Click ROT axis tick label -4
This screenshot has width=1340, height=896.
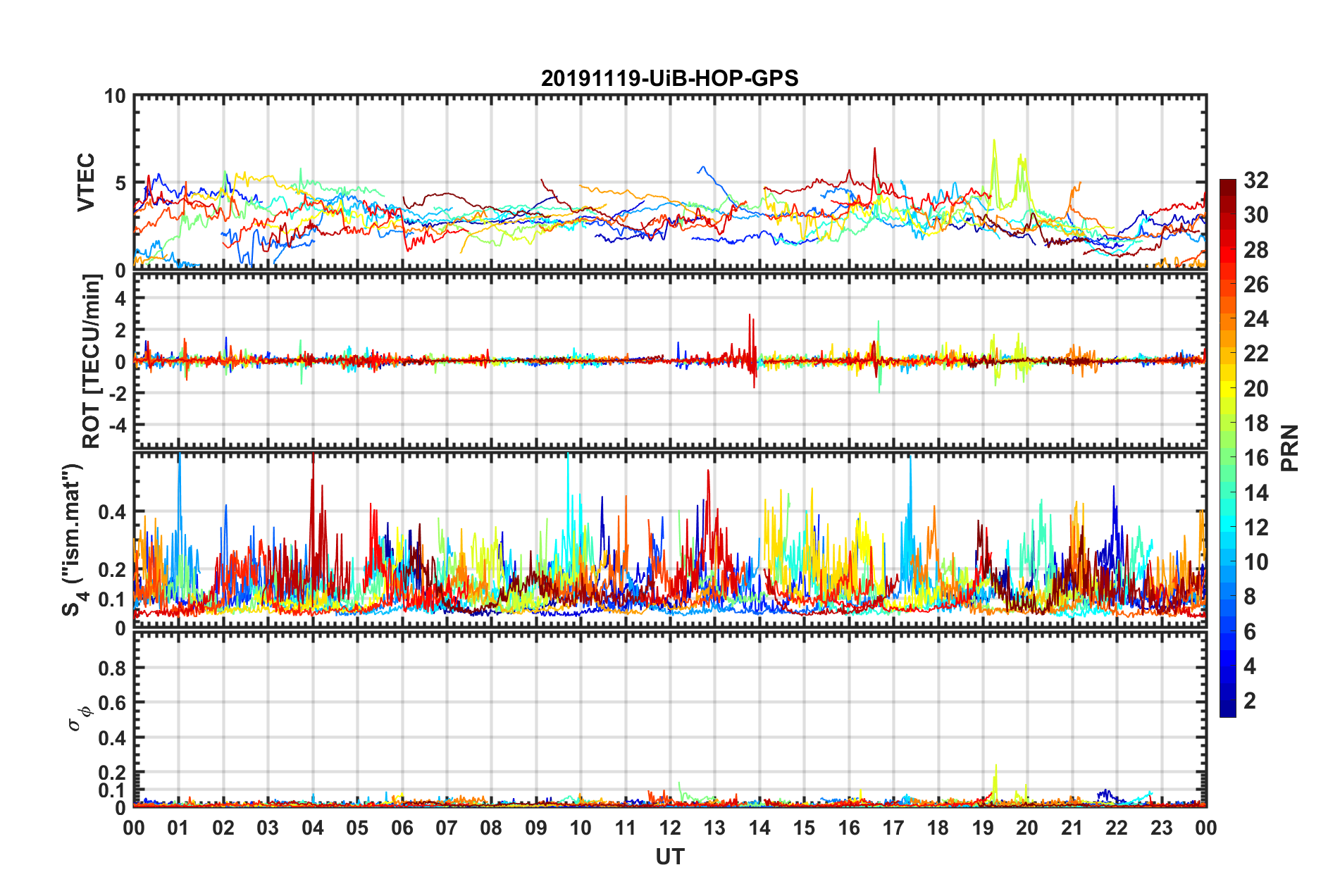point(116,425)
